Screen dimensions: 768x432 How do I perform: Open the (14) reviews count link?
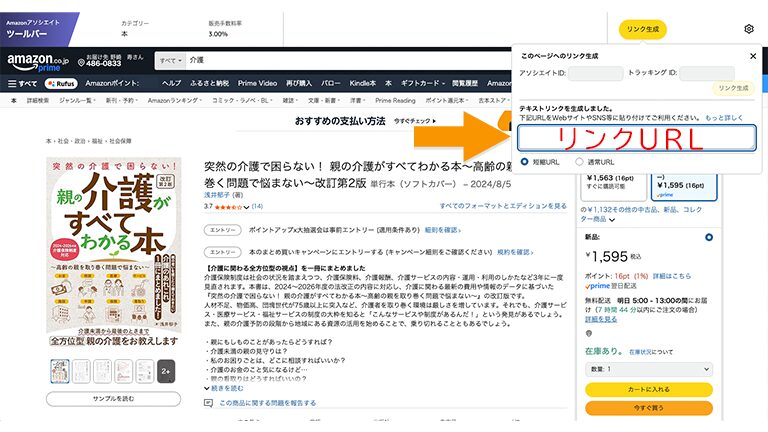click(257, 207)
